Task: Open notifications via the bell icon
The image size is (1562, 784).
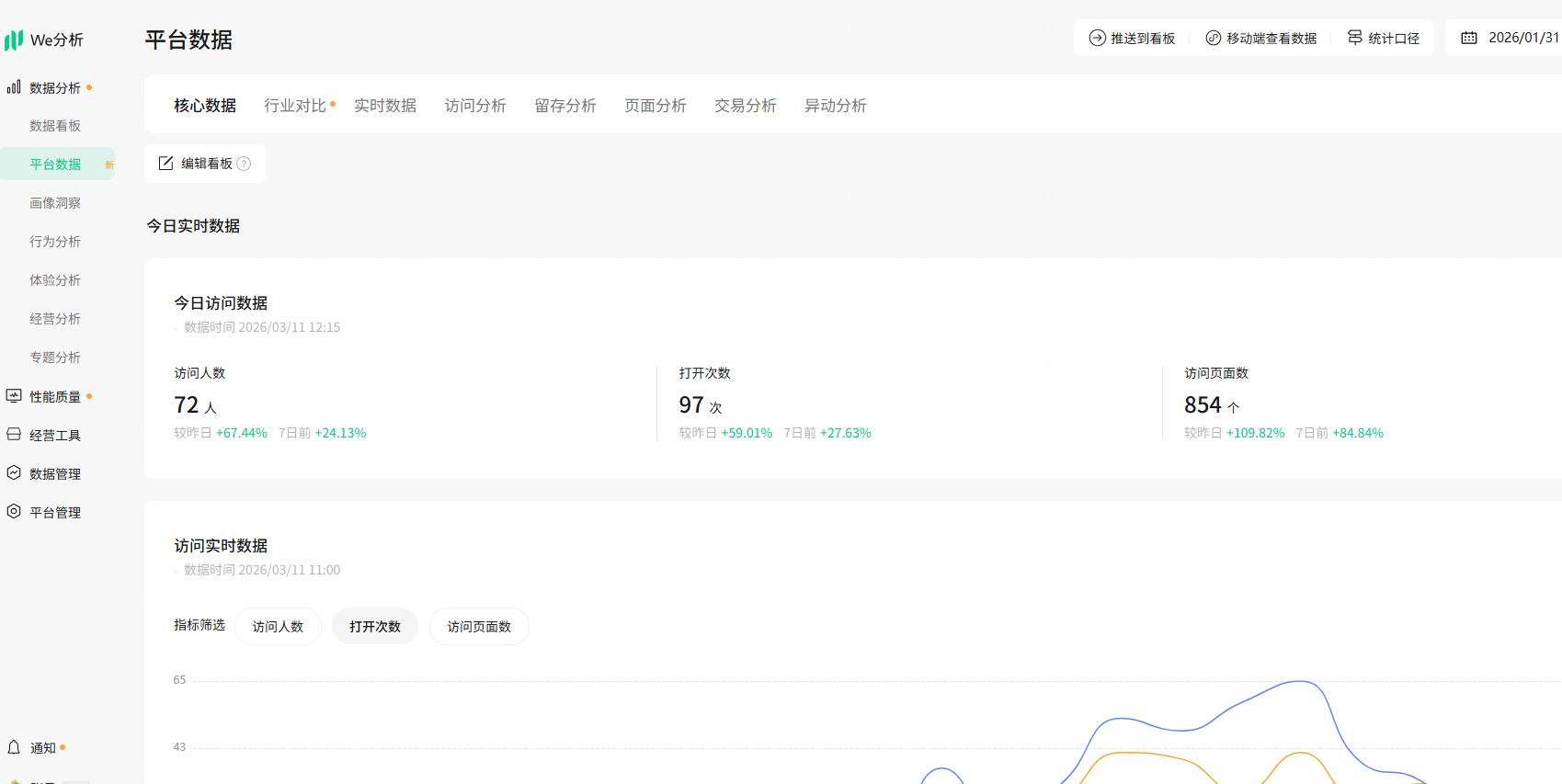Action: point(14,747)
